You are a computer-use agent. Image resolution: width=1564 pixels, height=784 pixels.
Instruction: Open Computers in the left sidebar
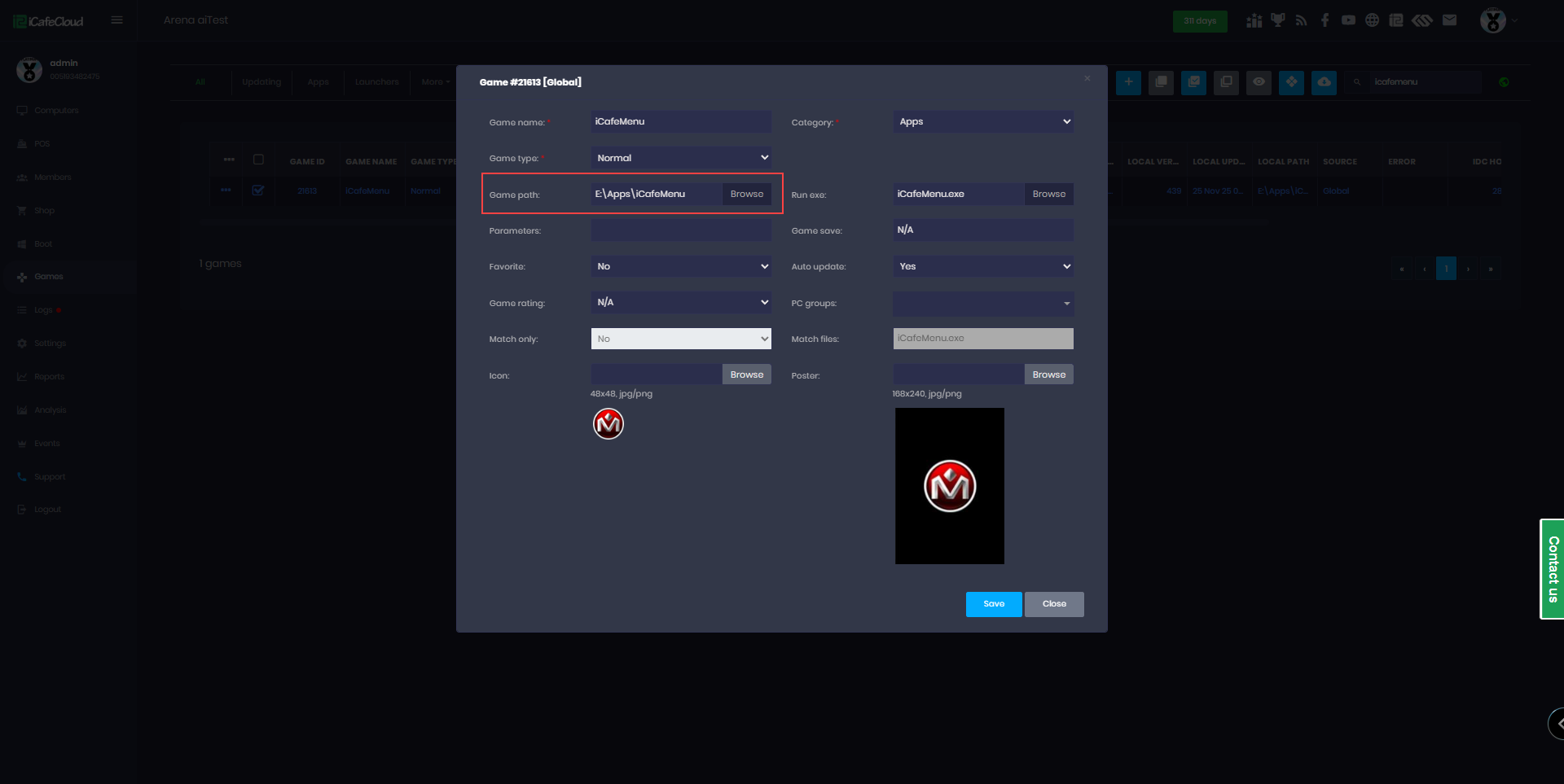tap(56, 111)
